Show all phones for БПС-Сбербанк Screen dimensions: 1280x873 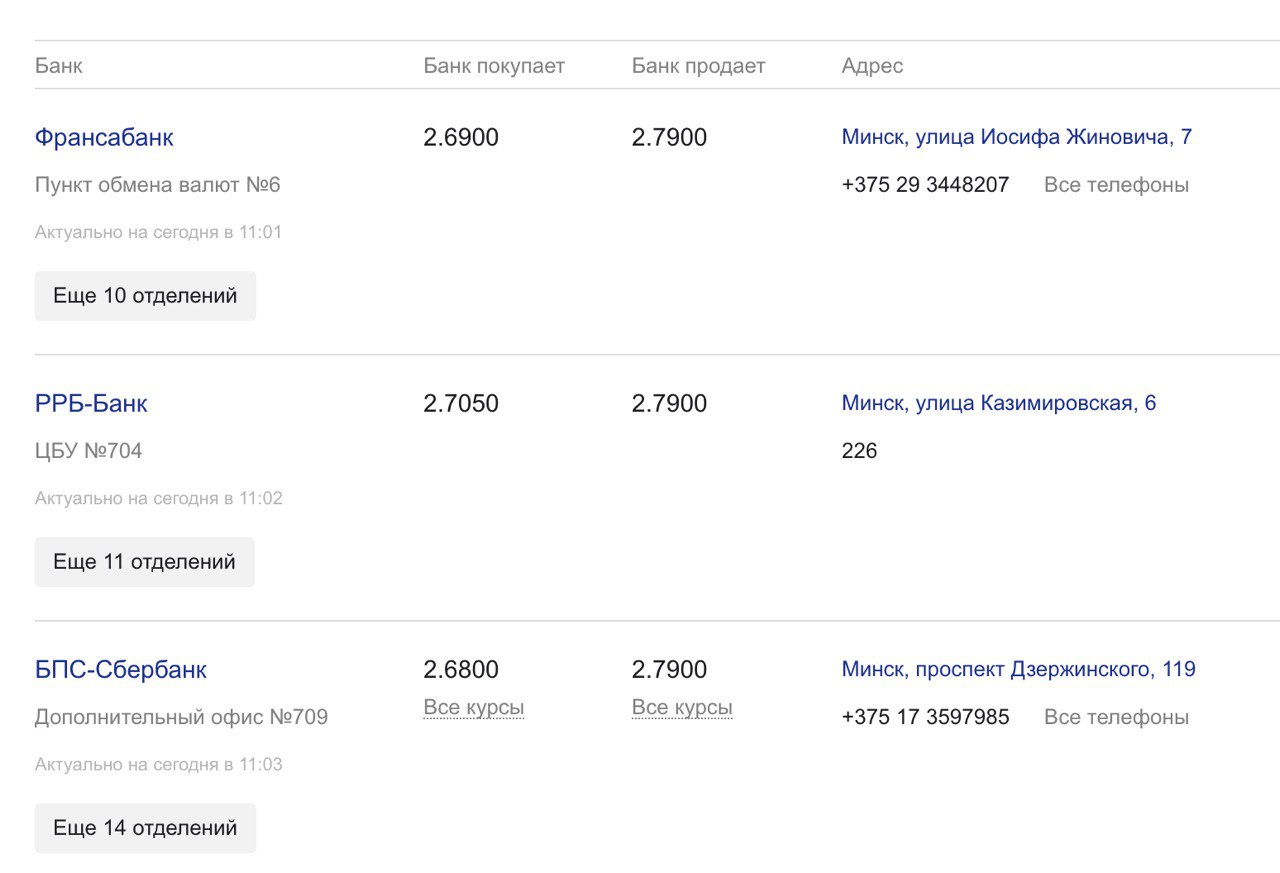click(x=1117, y=717)
